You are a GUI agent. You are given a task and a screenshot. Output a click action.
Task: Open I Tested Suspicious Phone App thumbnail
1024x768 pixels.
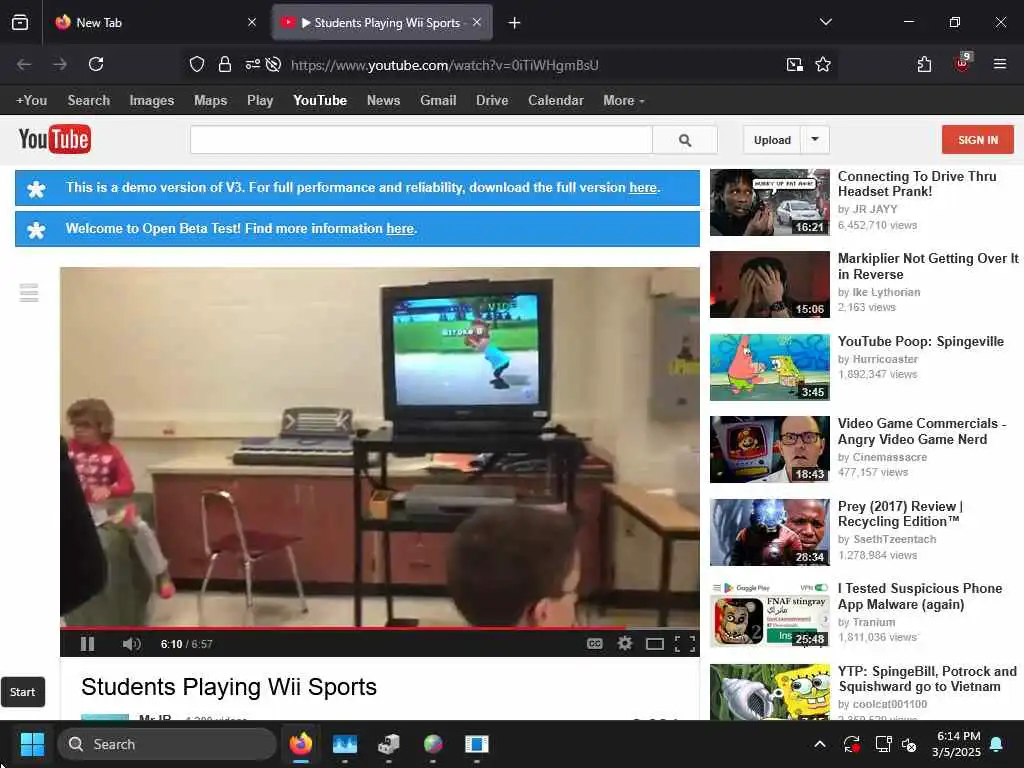769,615
